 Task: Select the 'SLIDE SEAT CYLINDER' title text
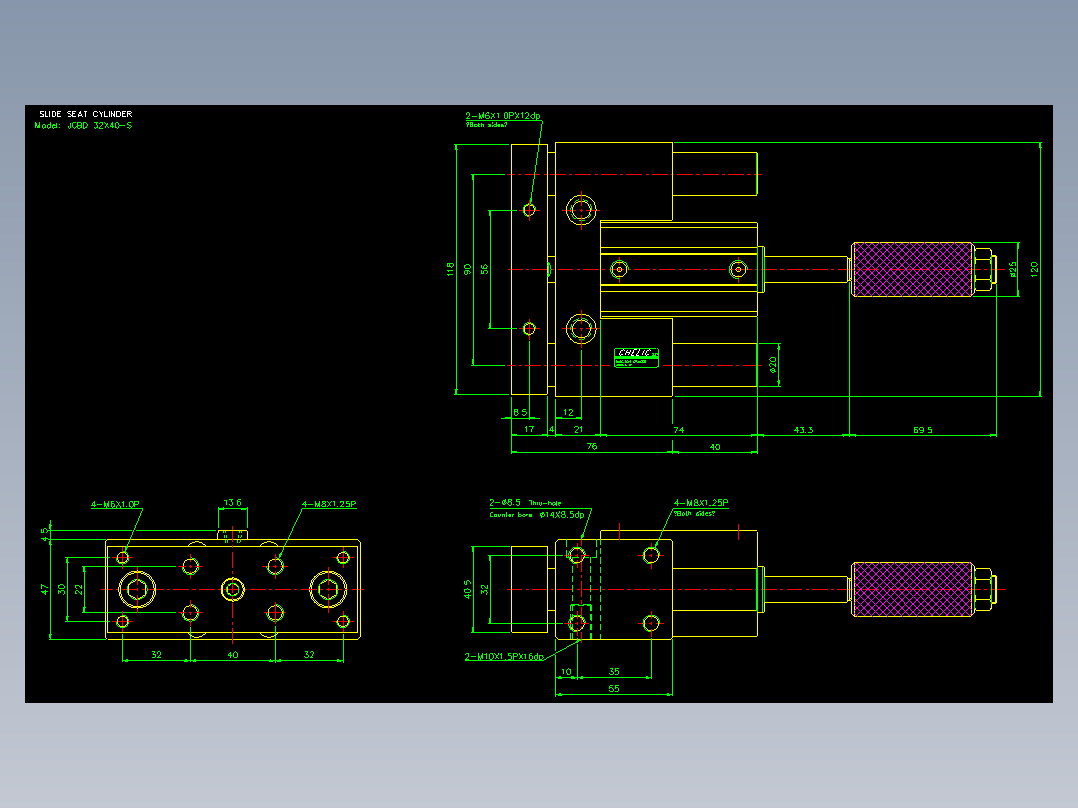pyautogui.click(x=85, y=114)
